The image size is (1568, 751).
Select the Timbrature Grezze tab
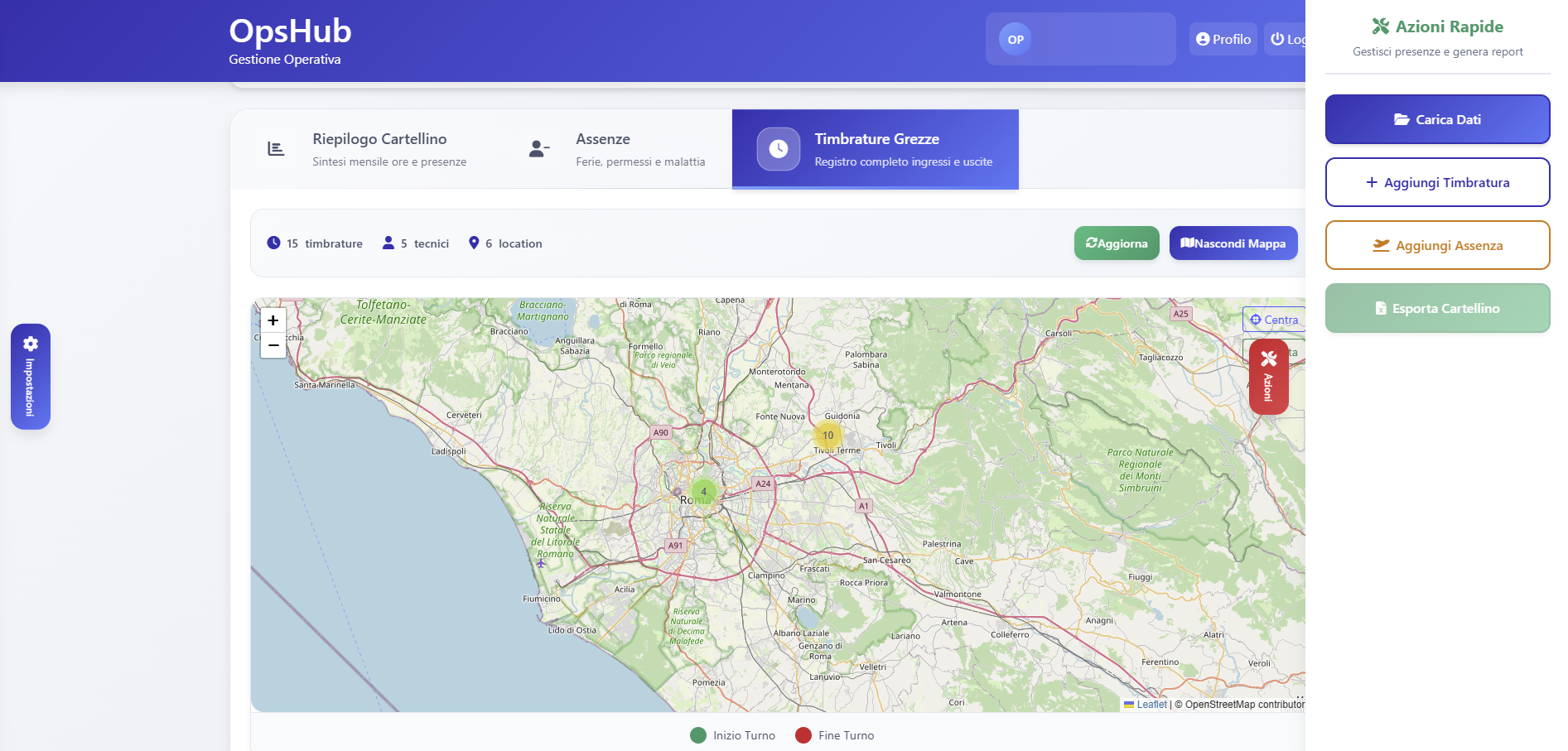coord(876,149)
